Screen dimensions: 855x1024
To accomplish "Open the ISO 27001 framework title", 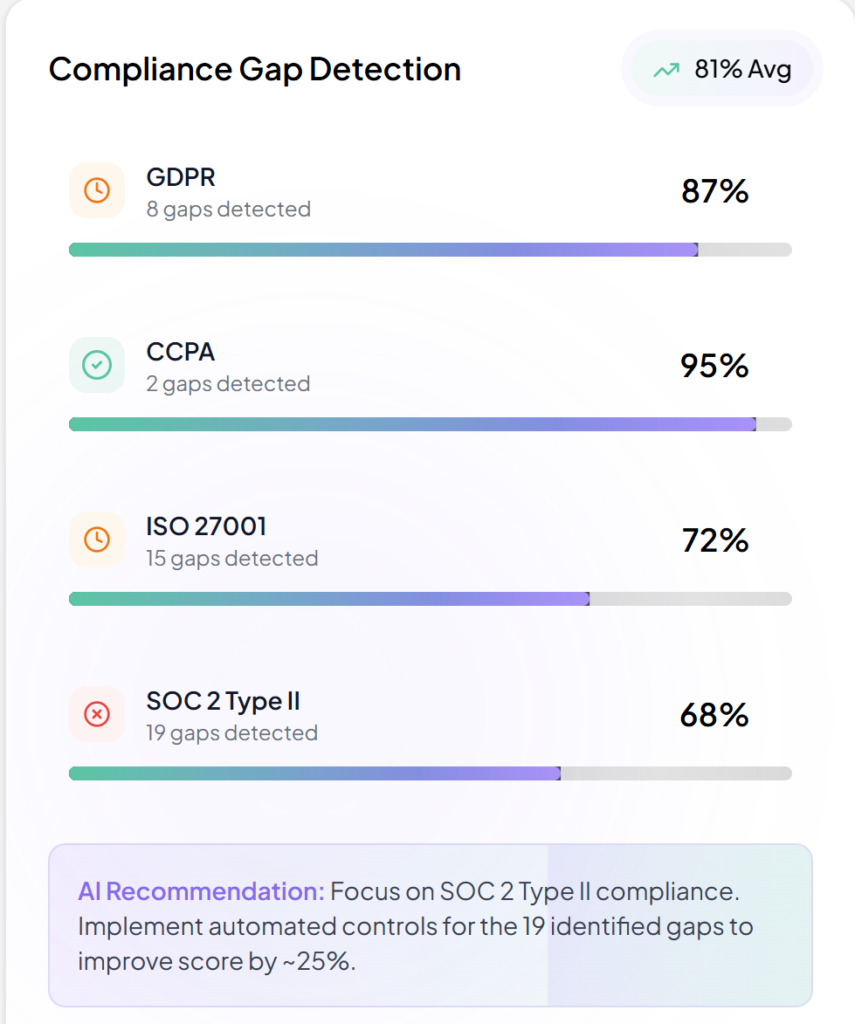I will 206,526.
